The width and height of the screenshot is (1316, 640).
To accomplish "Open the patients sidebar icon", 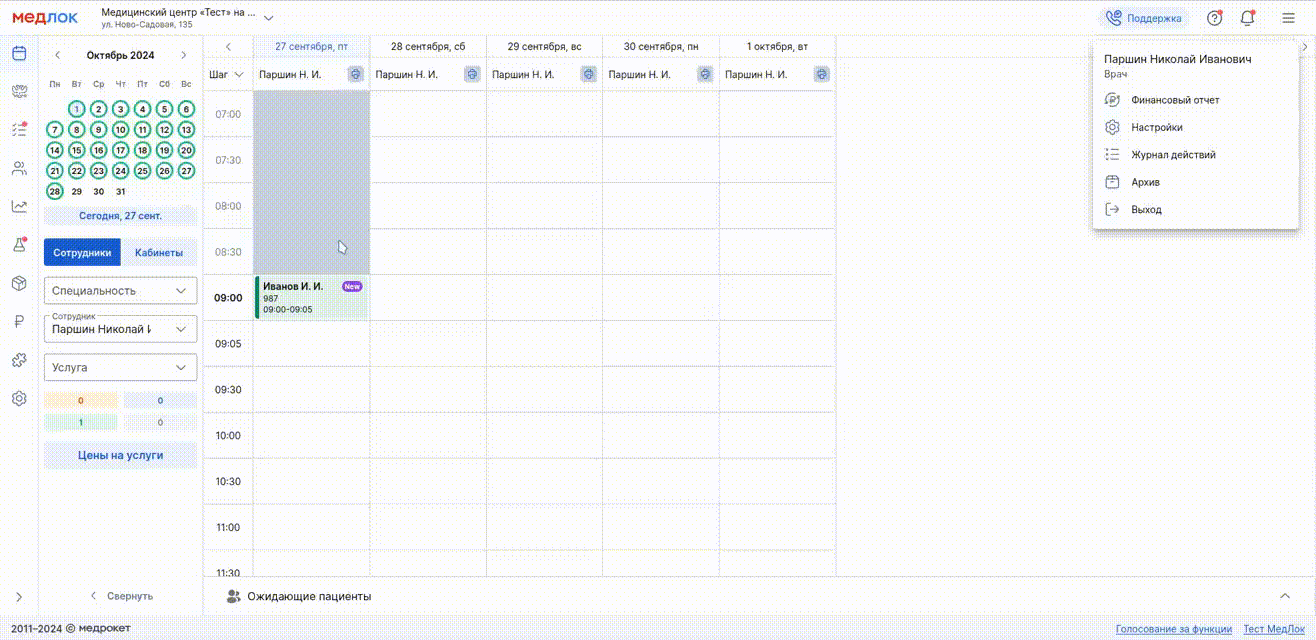I will (x=19, y=168).
